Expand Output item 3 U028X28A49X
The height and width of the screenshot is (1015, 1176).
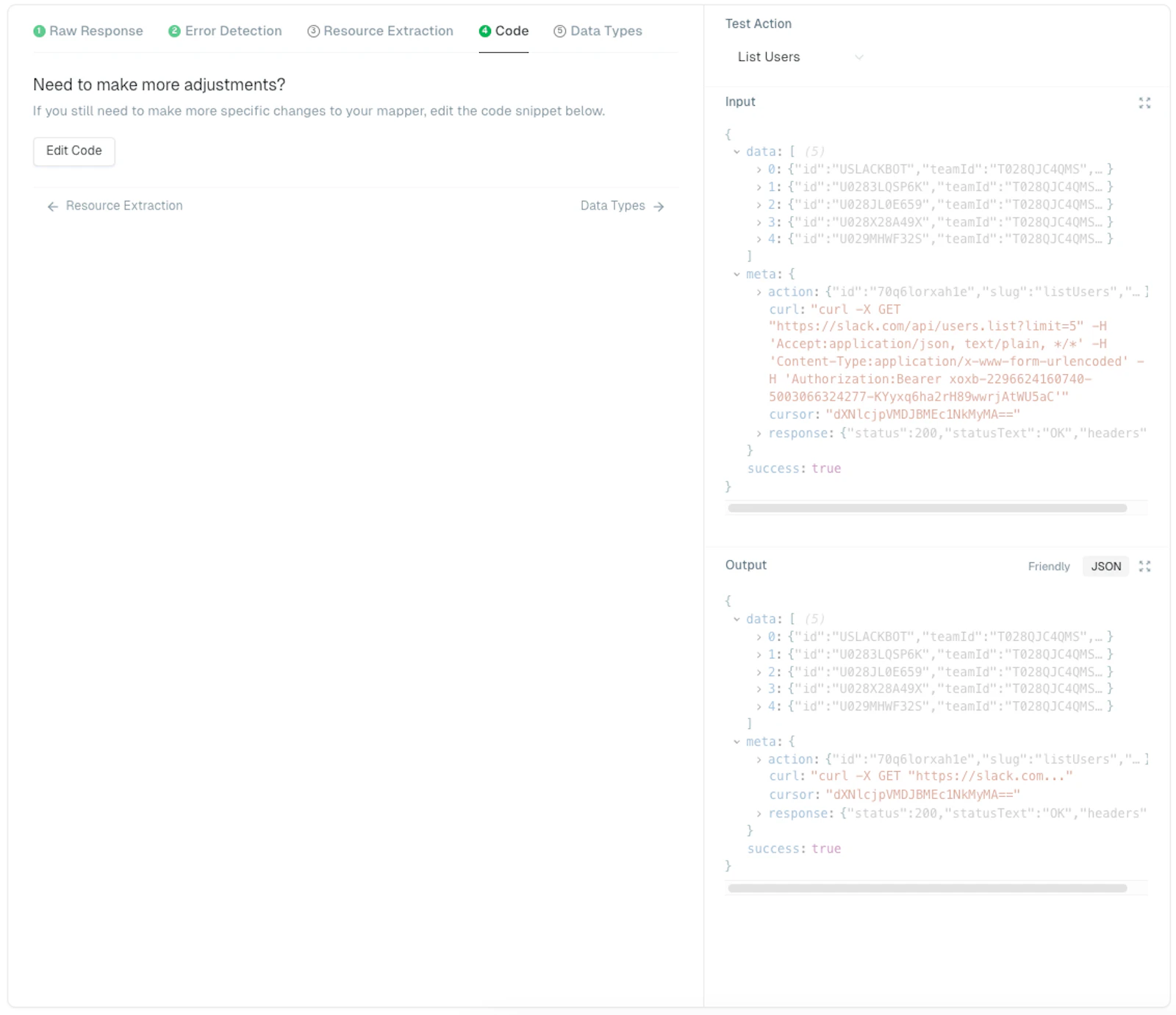tap(759, 689)
